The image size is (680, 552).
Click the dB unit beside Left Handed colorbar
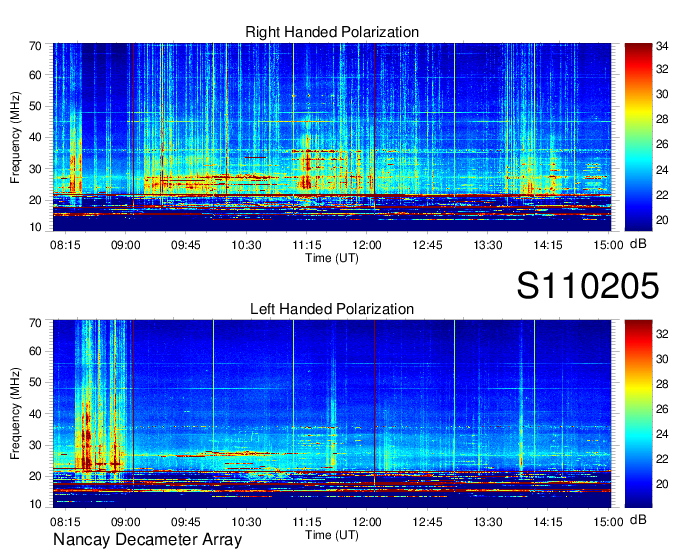638,519
